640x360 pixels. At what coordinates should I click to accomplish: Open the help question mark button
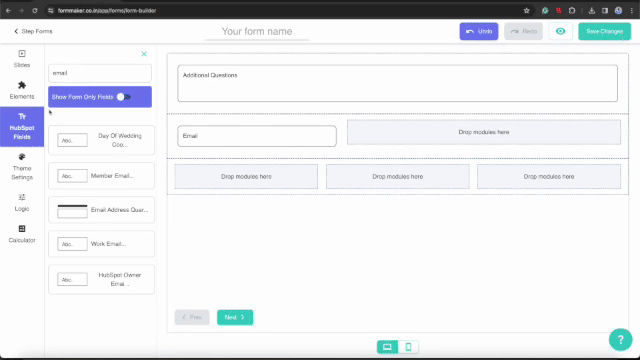coord(620,339)
